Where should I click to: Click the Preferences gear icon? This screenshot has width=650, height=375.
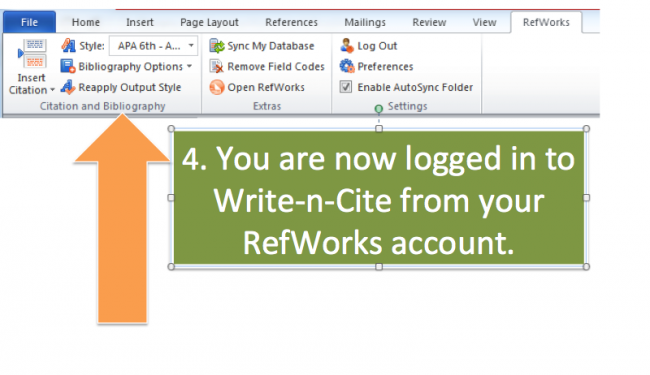click(x=347, y=66)
